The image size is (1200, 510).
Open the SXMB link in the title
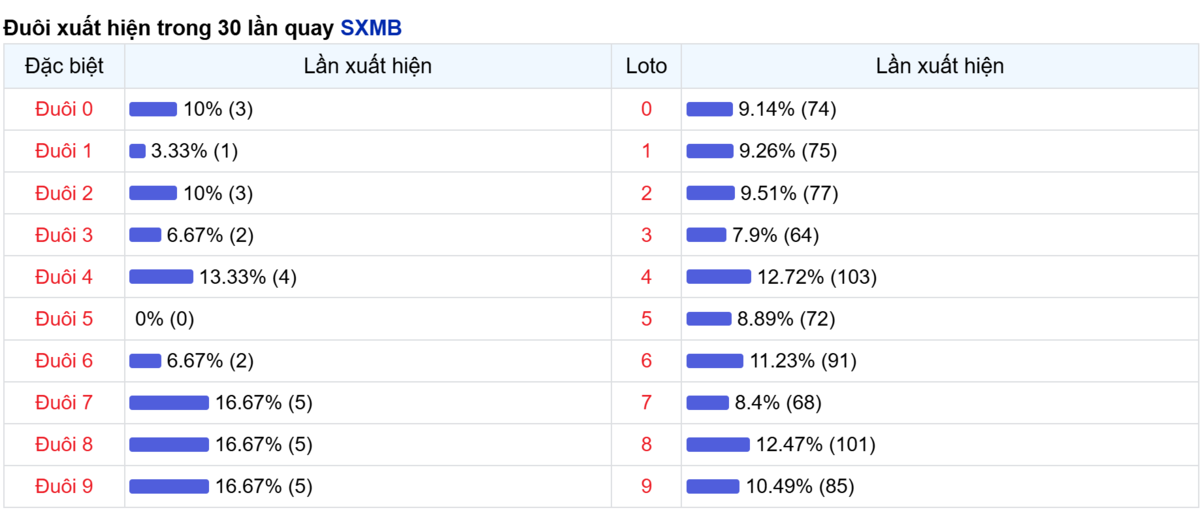click(371, 28)
